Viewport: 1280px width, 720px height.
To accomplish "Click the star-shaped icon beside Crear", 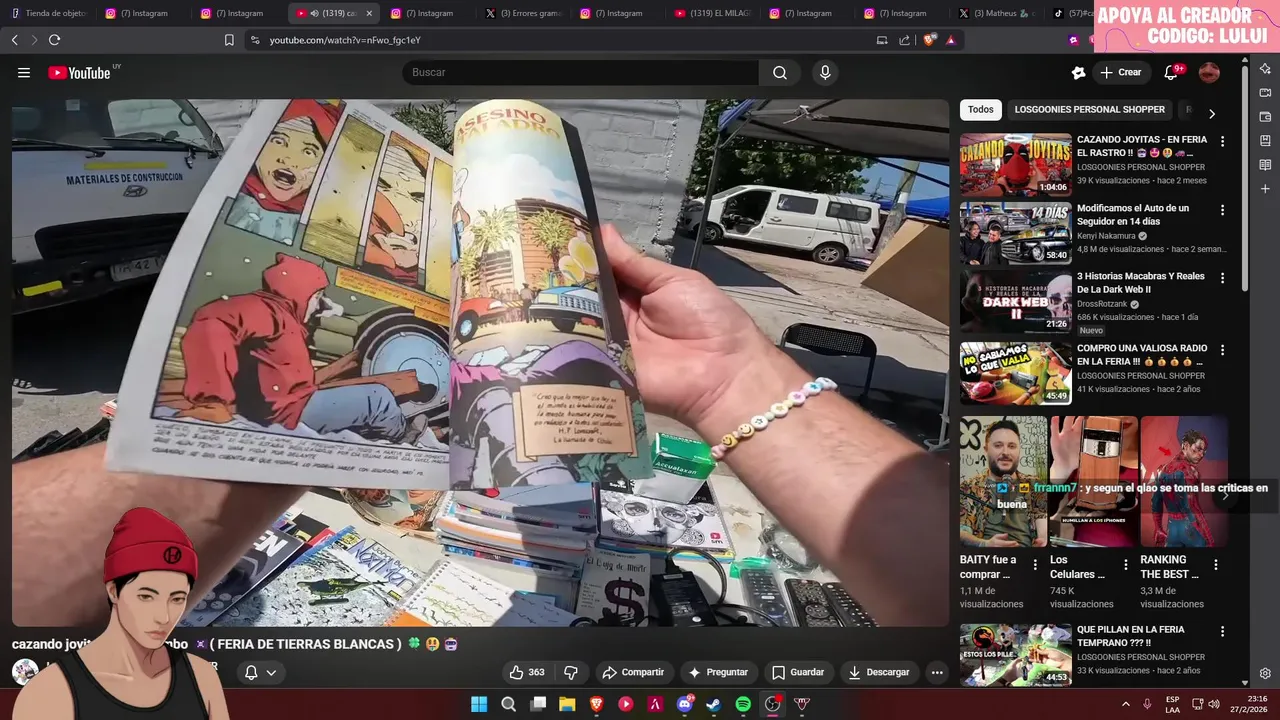I will click(x=1078, y=72).
